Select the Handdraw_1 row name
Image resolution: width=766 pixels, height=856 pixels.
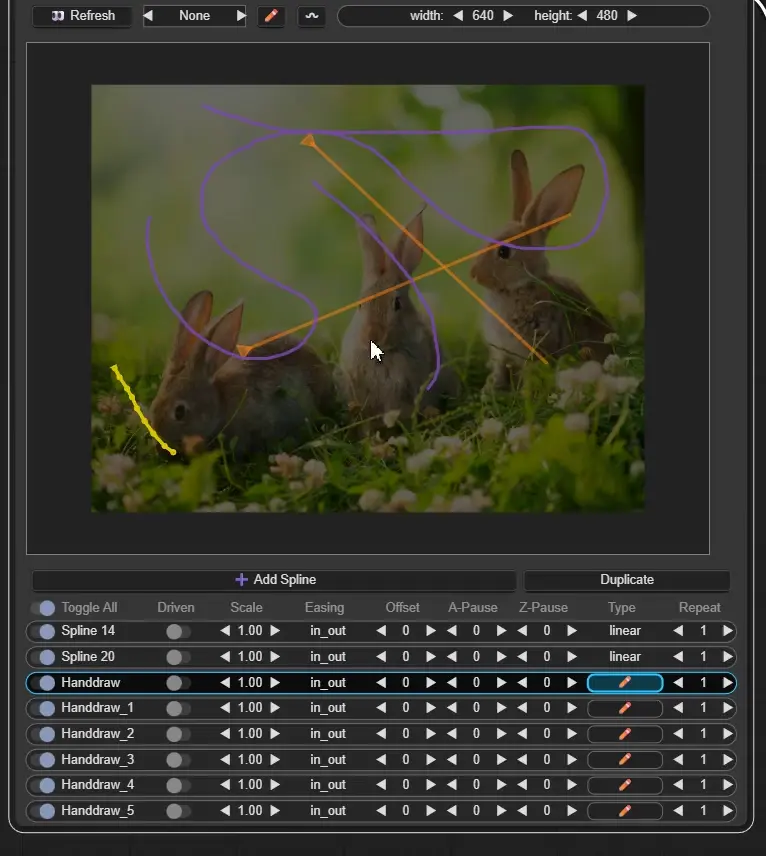click(x=98, y=708)
